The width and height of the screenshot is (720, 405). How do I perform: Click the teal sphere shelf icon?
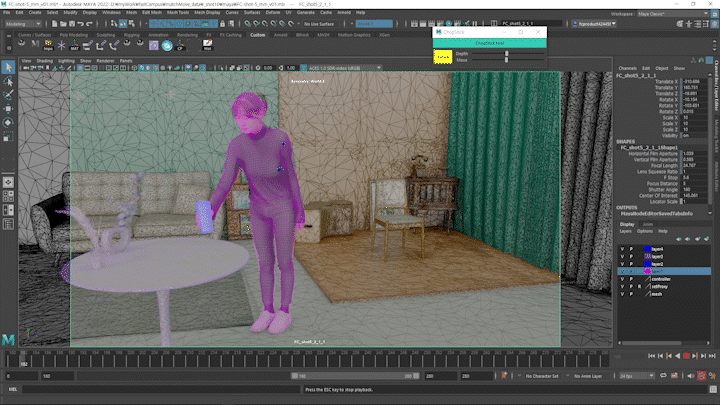(167, 45)
